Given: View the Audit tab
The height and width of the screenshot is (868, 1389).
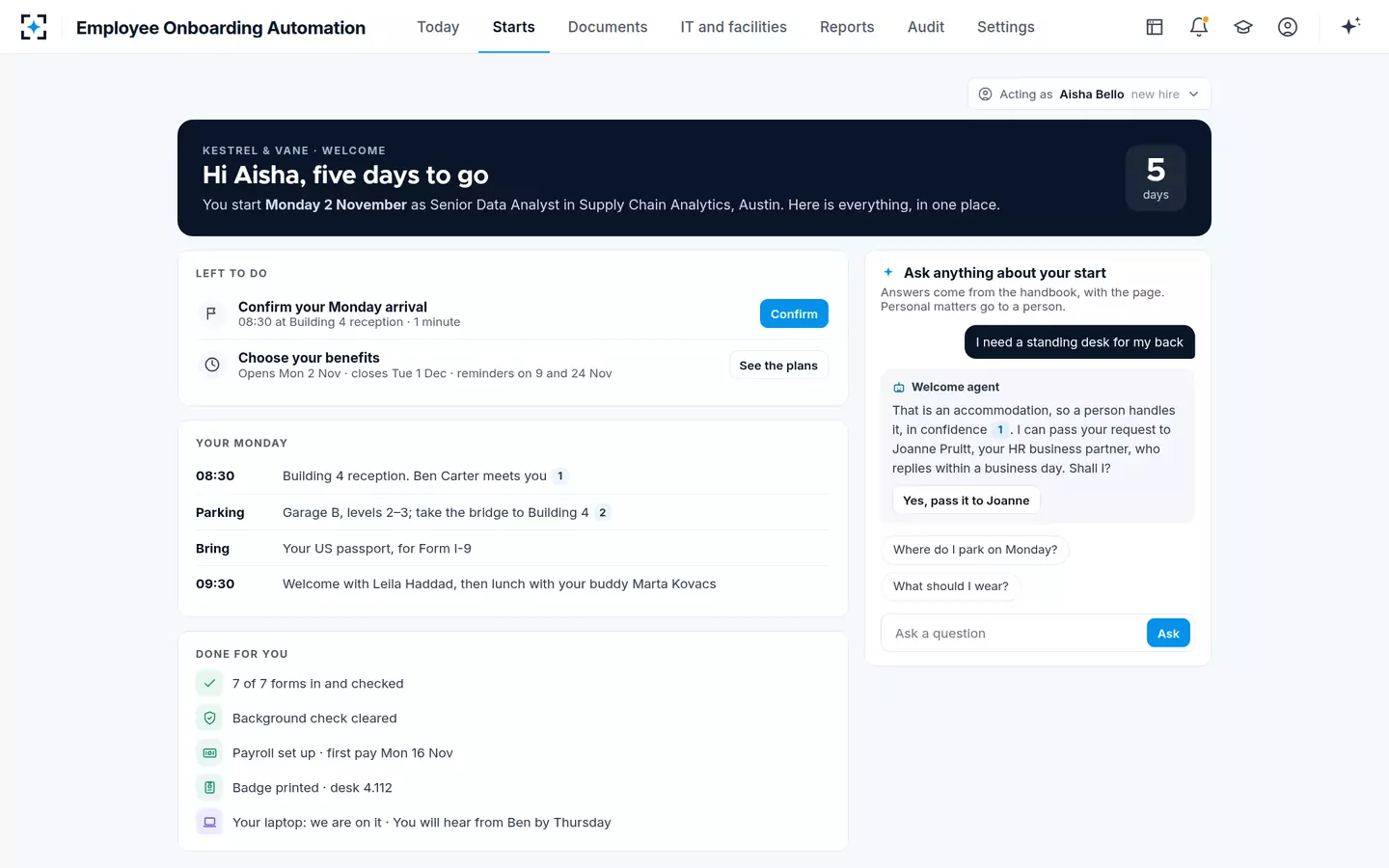Looking at the screenshot, I should point(926,27).
